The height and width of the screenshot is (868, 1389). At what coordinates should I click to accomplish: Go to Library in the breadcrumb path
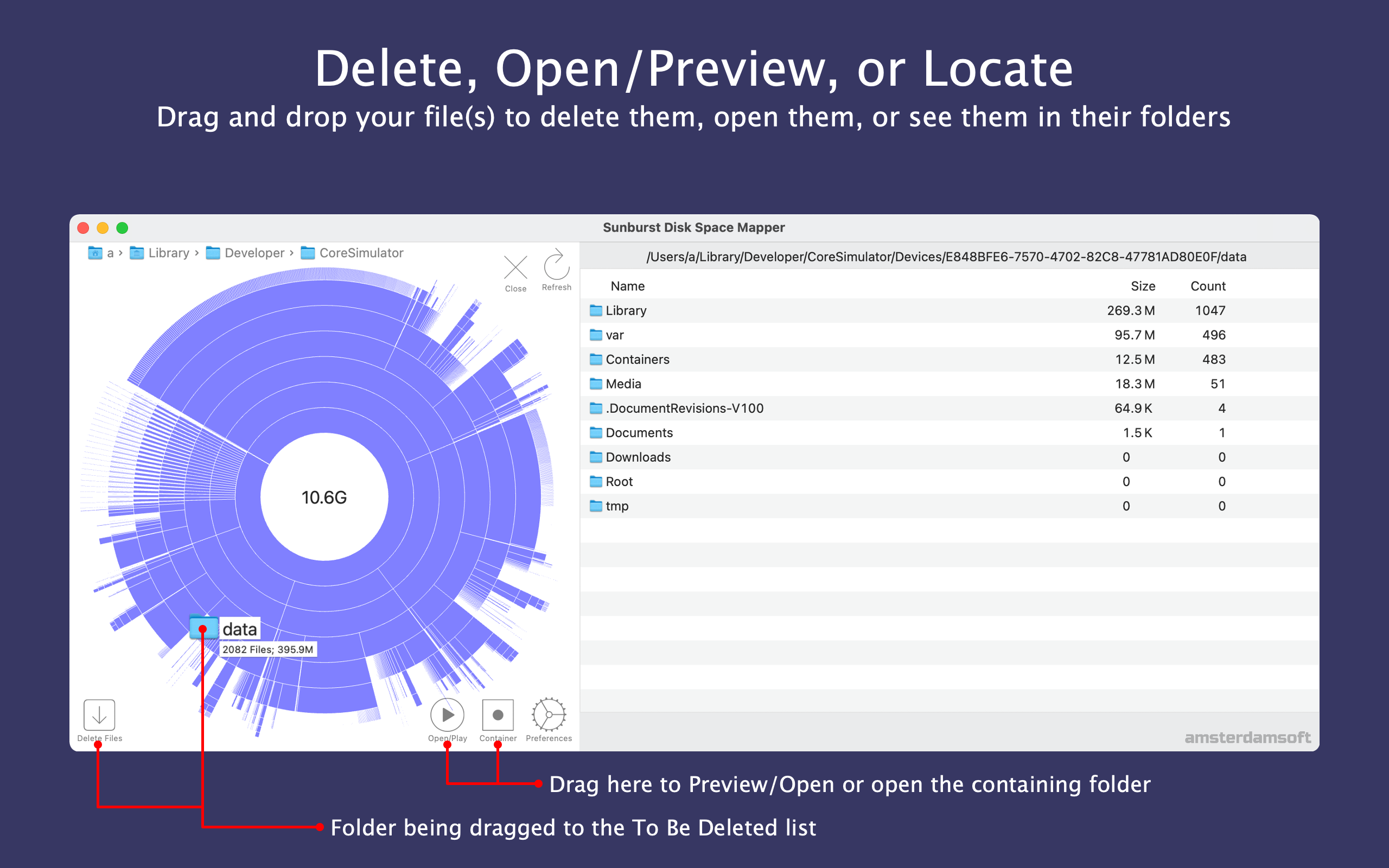tap(160, 253)
